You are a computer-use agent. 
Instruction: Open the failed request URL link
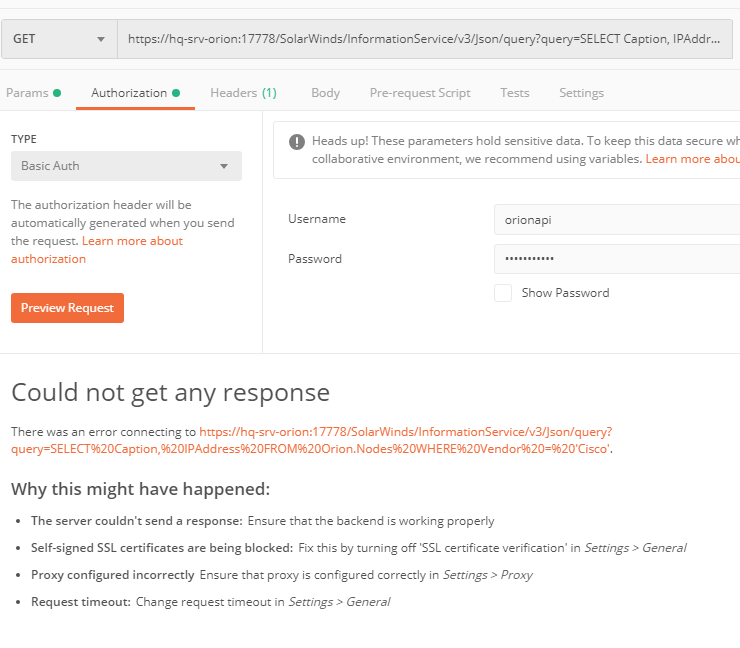311,440
